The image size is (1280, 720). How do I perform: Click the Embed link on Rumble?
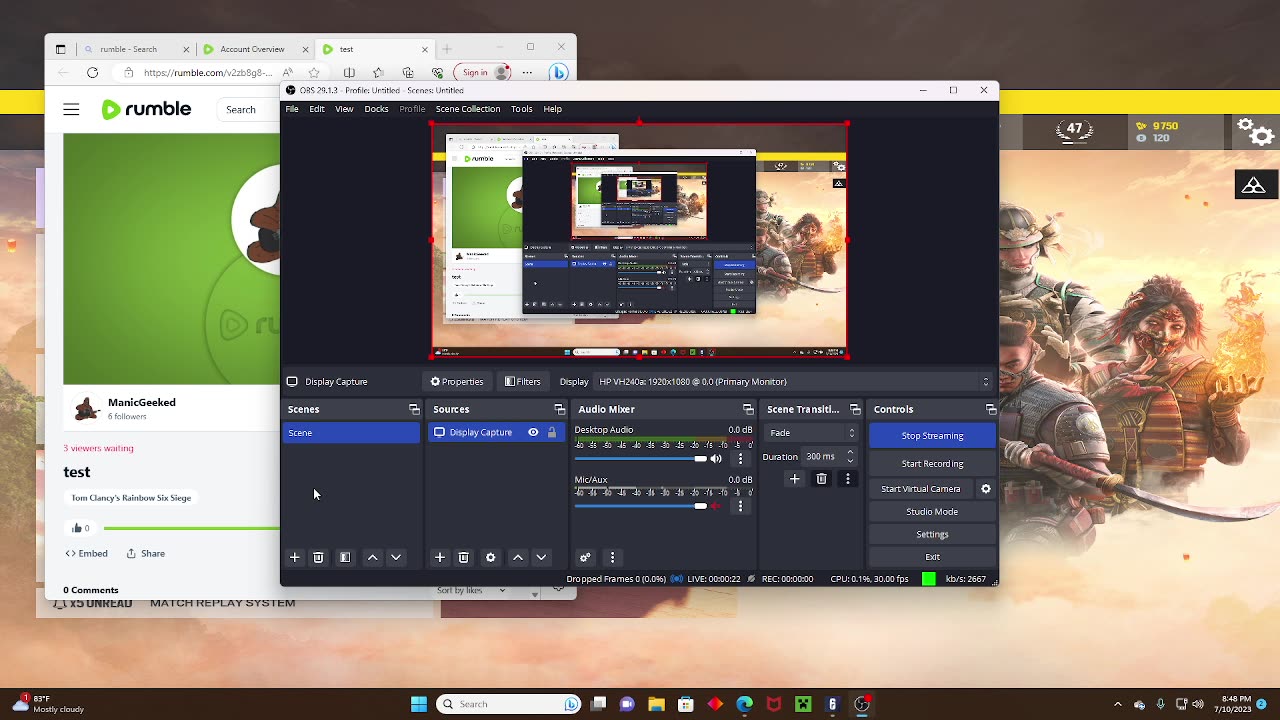86,553
